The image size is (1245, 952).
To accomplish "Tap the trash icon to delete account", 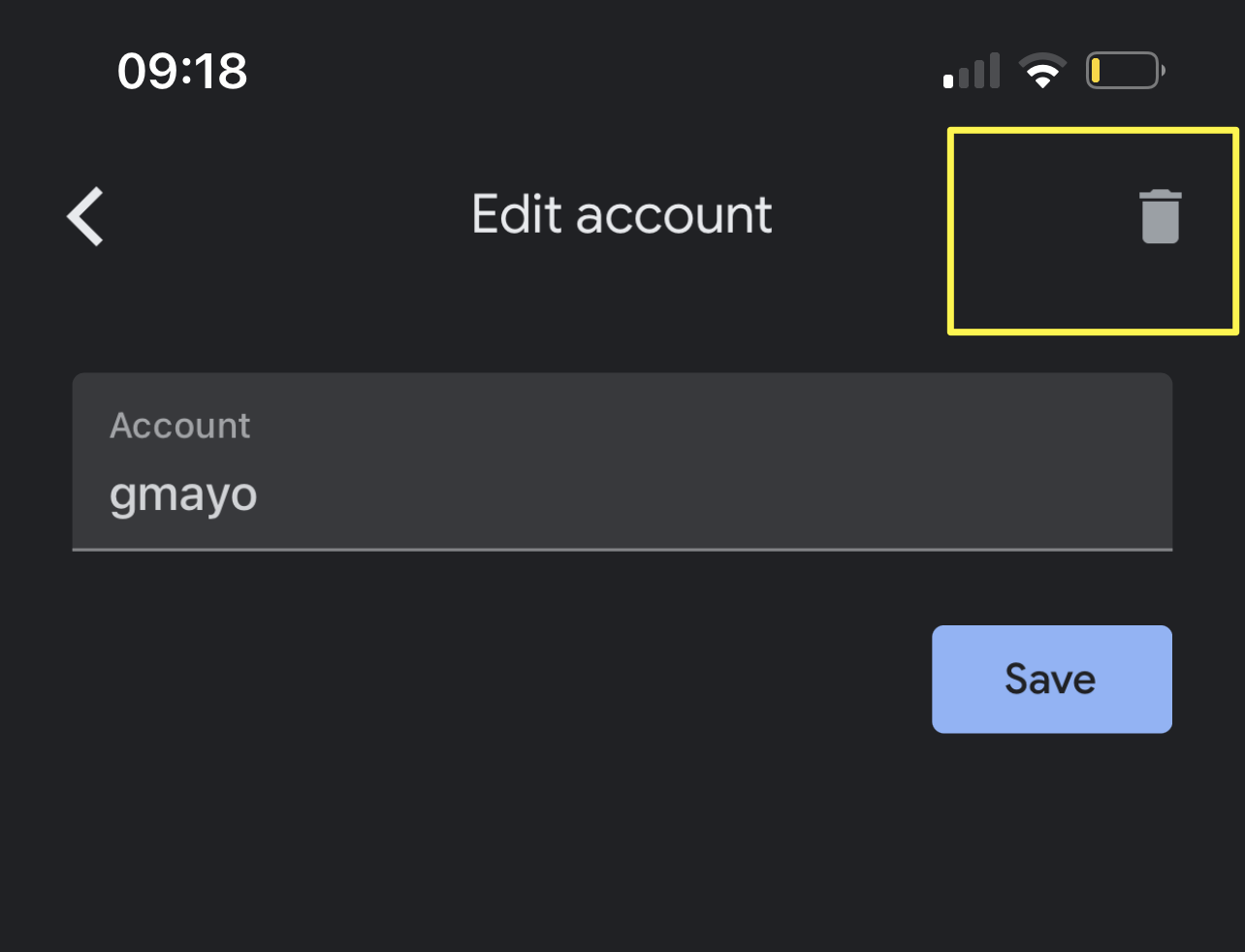I will coord(1160,216).
